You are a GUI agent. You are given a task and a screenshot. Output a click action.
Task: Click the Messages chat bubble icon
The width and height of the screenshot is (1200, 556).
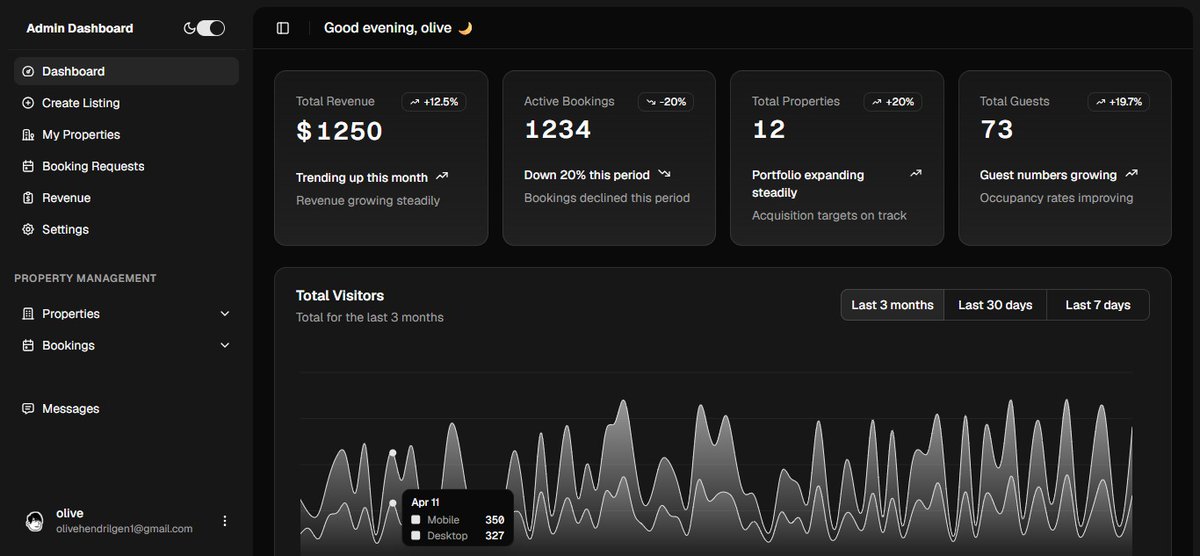click(x=28, y=409)
